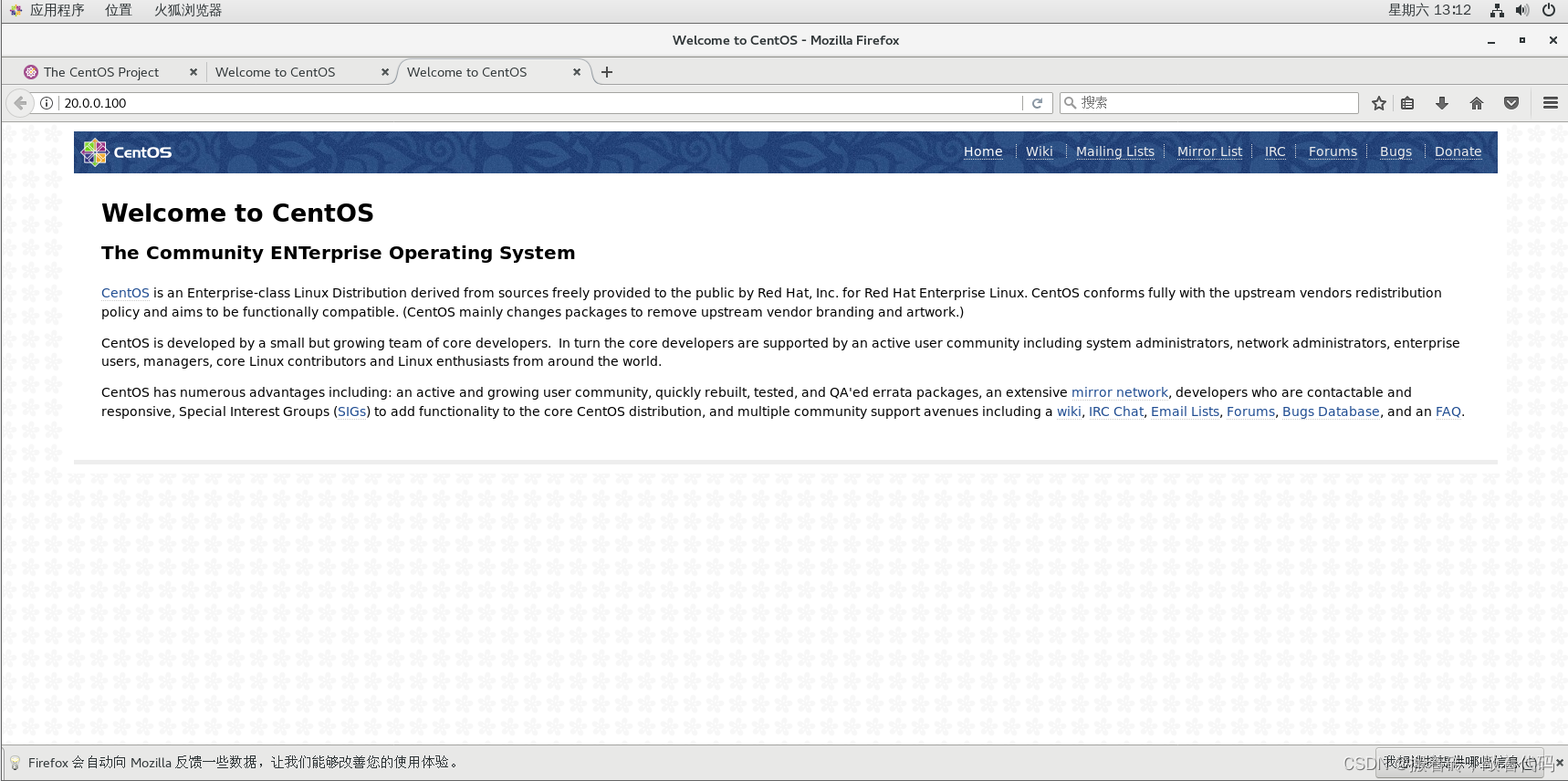1568x781 pixels.
Task: Bookmark this page with the star icon
Action: (x=1379, y=103)
